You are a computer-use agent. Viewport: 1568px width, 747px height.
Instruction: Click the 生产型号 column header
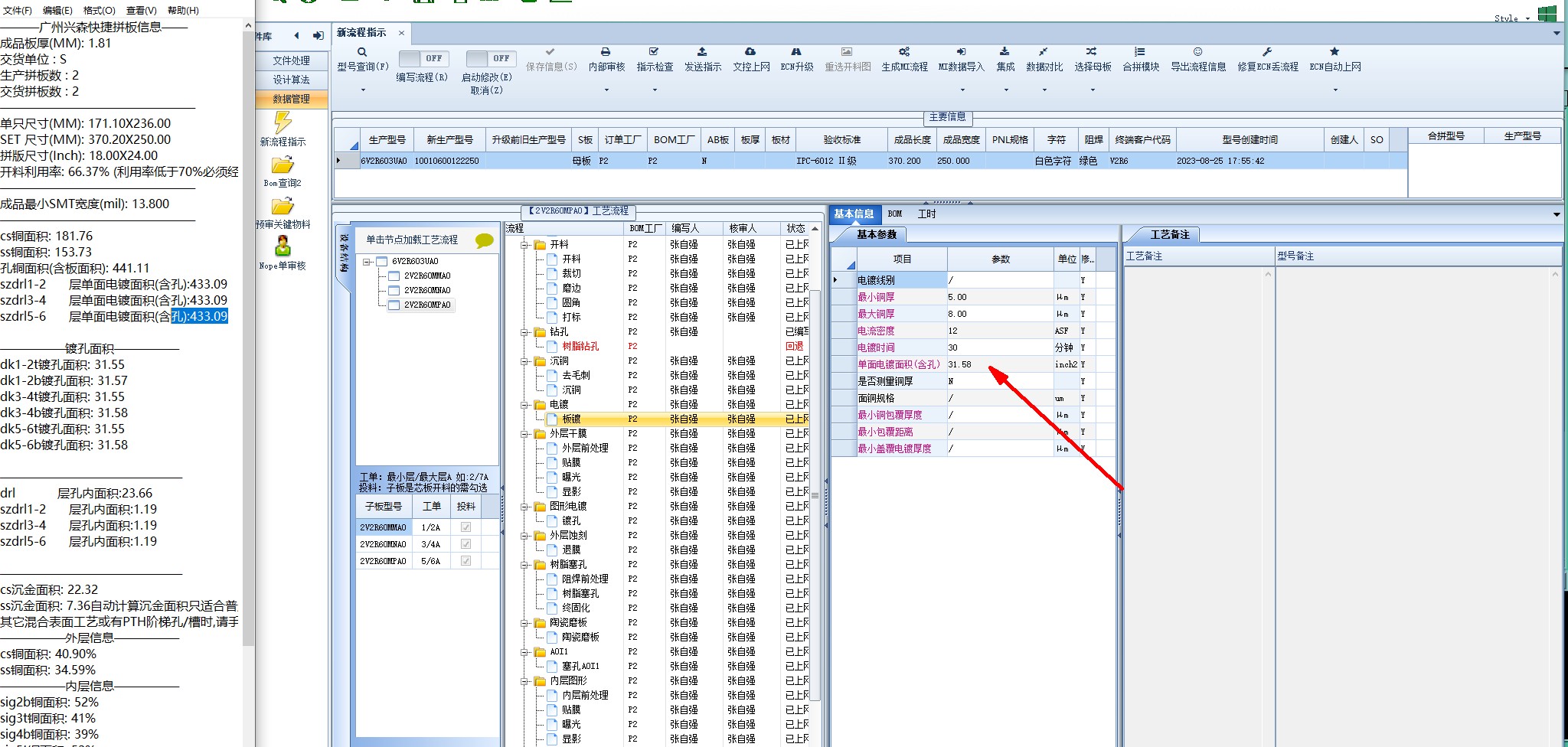(387, 139)
